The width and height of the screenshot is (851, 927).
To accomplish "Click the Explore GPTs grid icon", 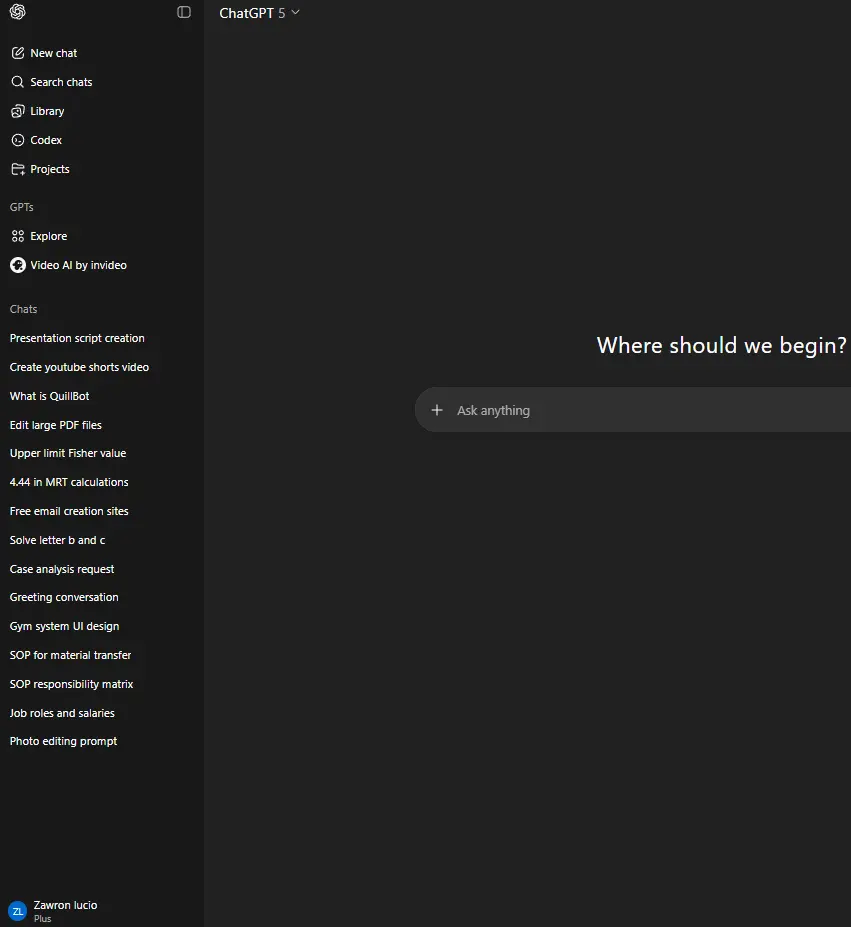I will (x=18, y=236).
